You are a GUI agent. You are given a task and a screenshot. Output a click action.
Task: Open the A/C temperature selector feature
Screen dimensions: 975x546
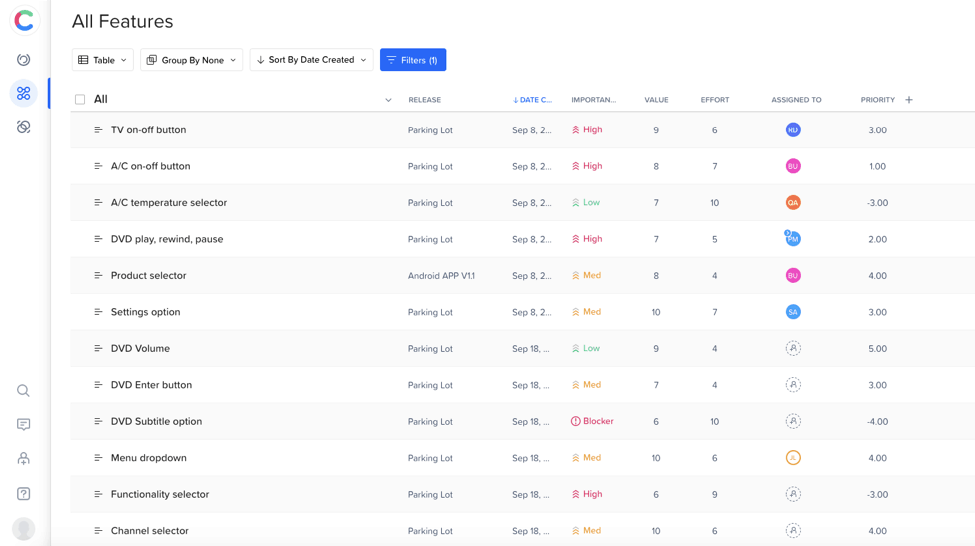(x=169, y=203)
